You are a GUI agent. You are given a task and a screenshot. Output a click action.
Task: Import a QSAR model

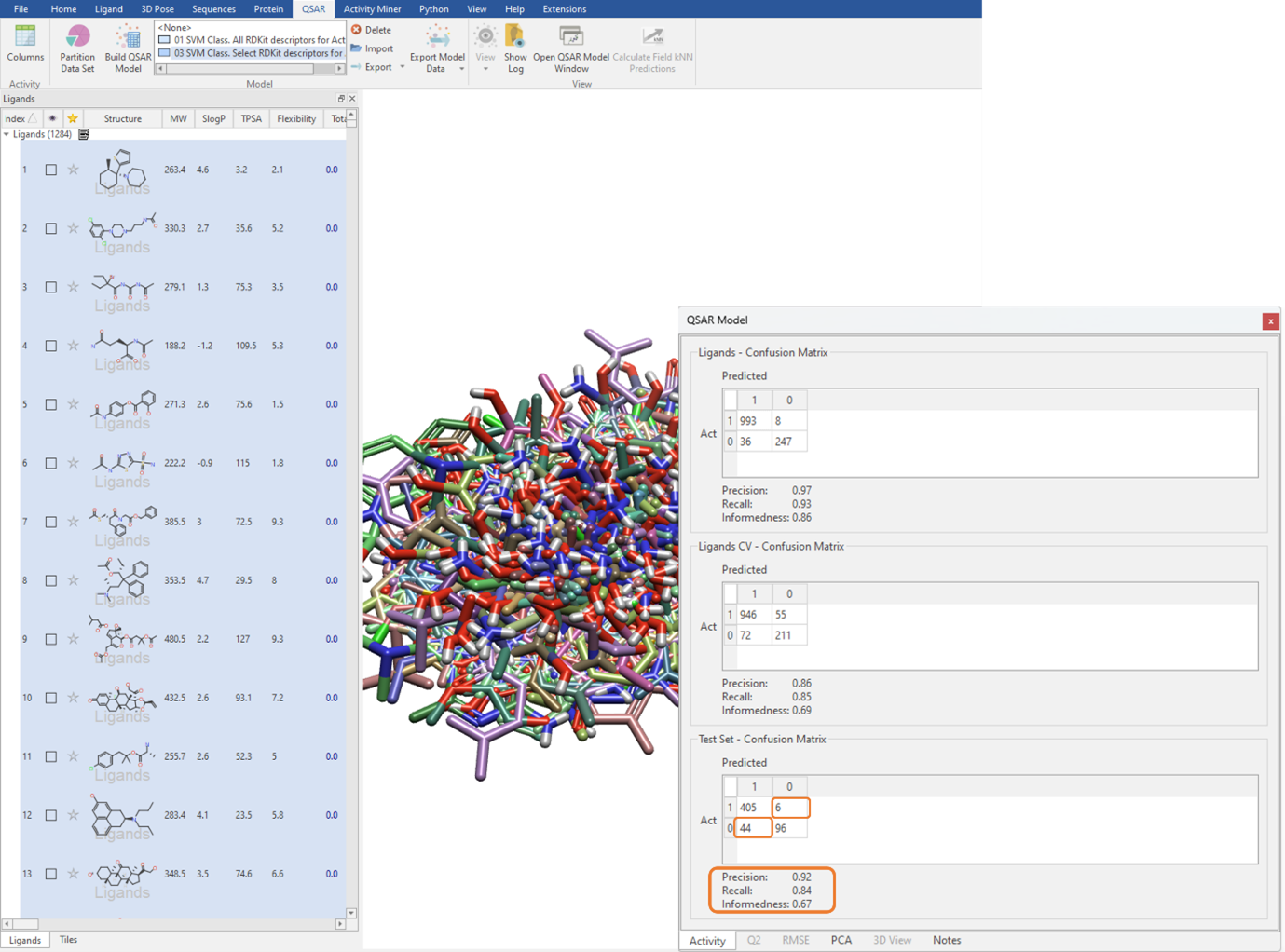pos(372,48)
